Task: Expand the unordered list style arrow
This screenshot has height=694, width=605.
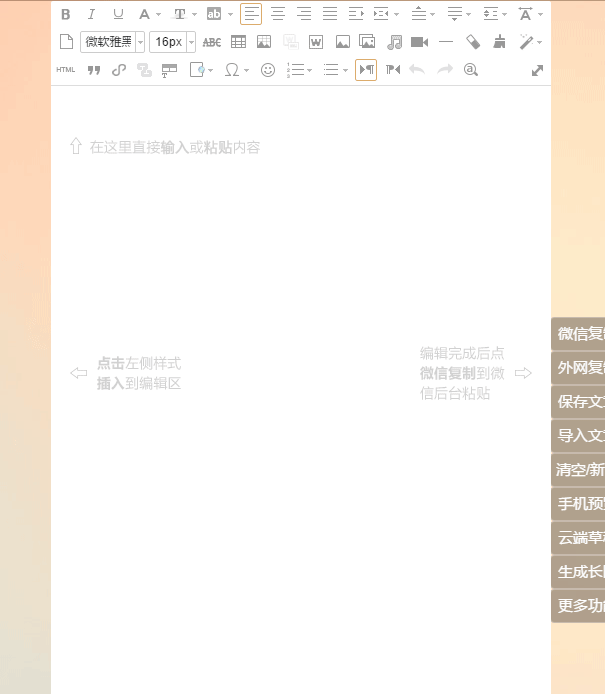Action: click(x=345, y=70)
